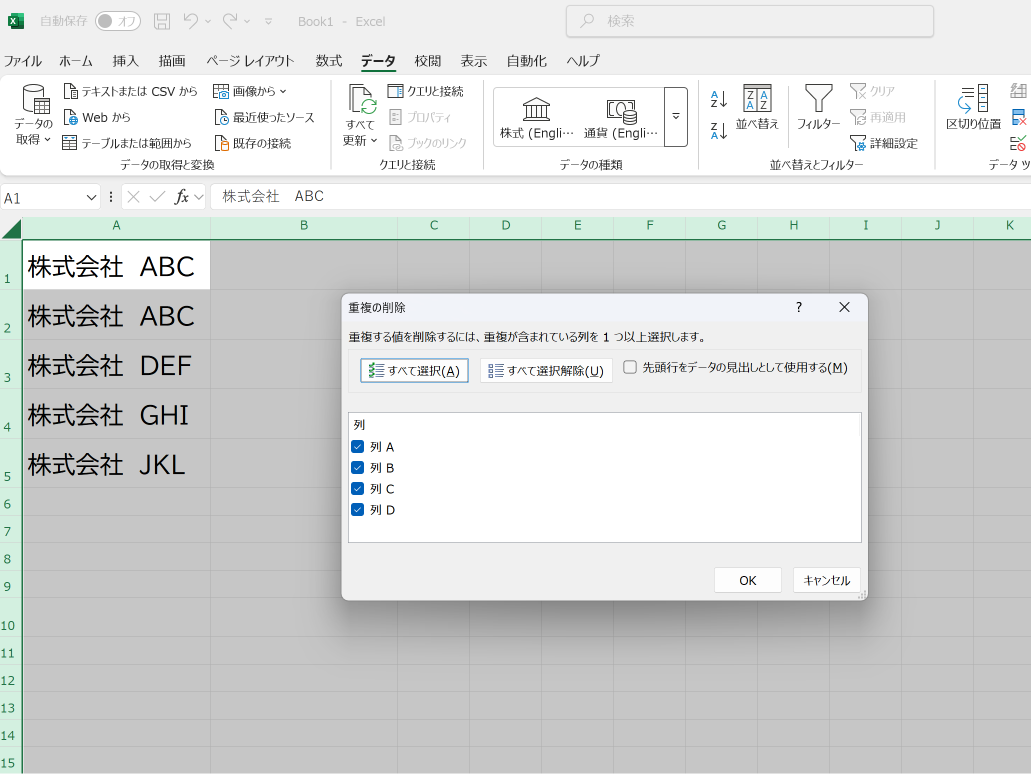Click 区切り位置 text-to-columns

[x=973, y=107]
